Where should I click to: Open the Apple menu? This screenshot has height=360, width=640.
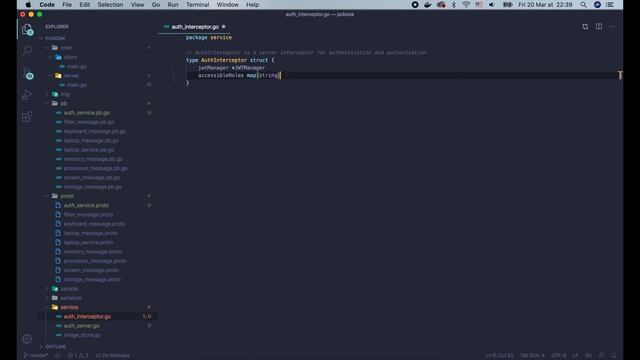[x=28, y=5]
